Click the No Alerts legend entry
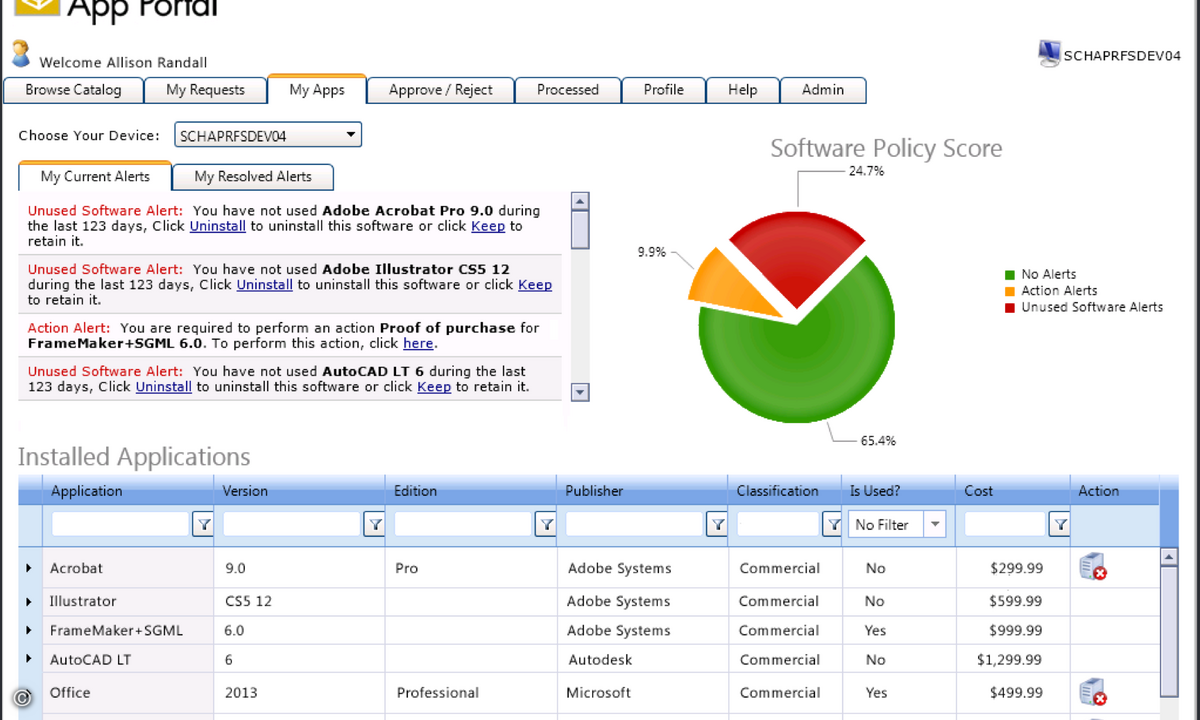The width and height of the screenshot is (1200, 720). (x=1040, y=274)
